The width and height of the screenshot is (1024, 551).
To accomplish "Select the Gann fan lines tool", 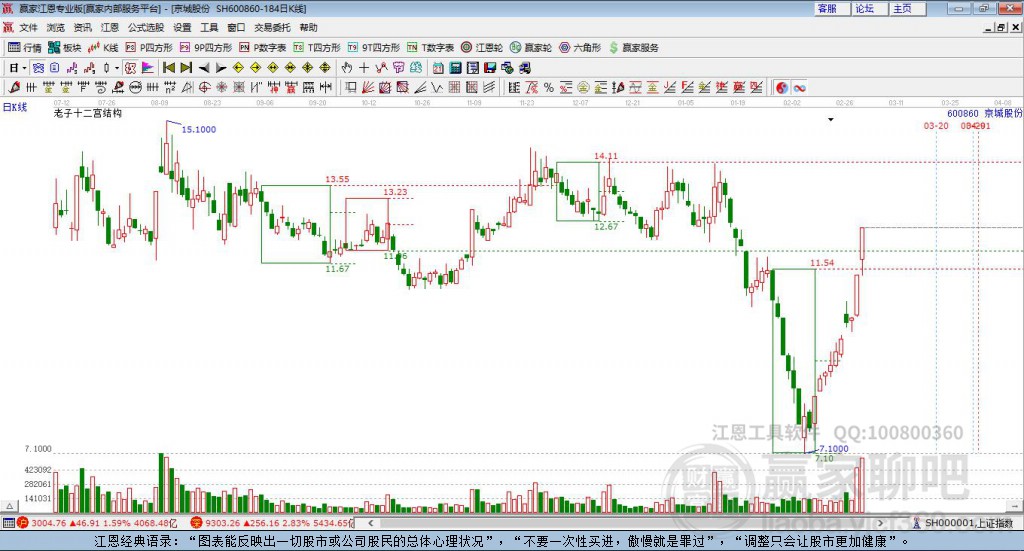I will (368, 87).
